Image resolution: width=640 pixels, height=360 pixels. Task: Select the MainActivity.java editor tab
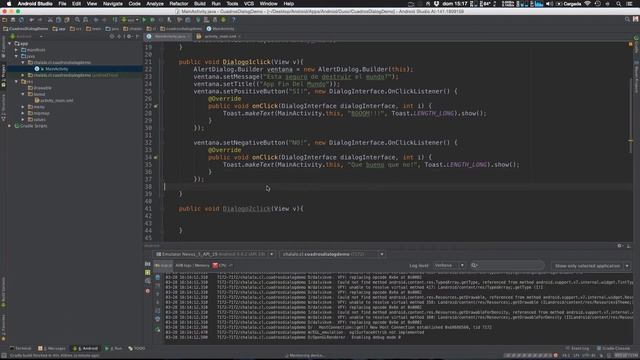tap(169, 36)
